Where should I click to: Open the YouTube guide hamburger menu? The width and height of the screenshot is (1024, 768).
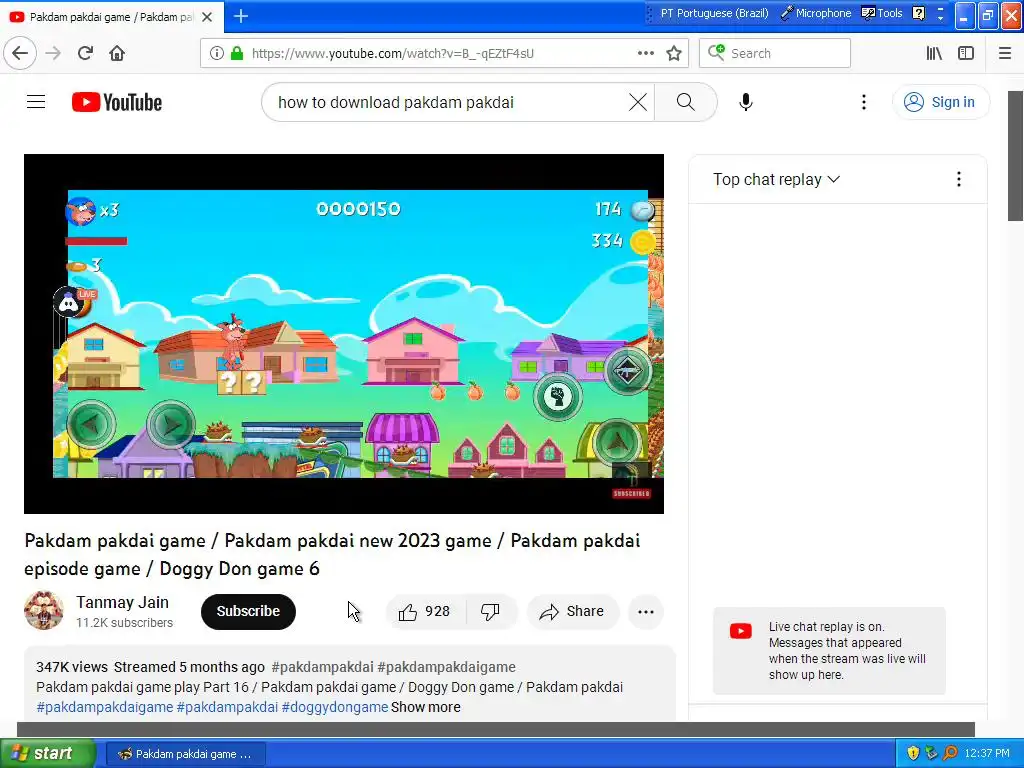coord(36,102)
